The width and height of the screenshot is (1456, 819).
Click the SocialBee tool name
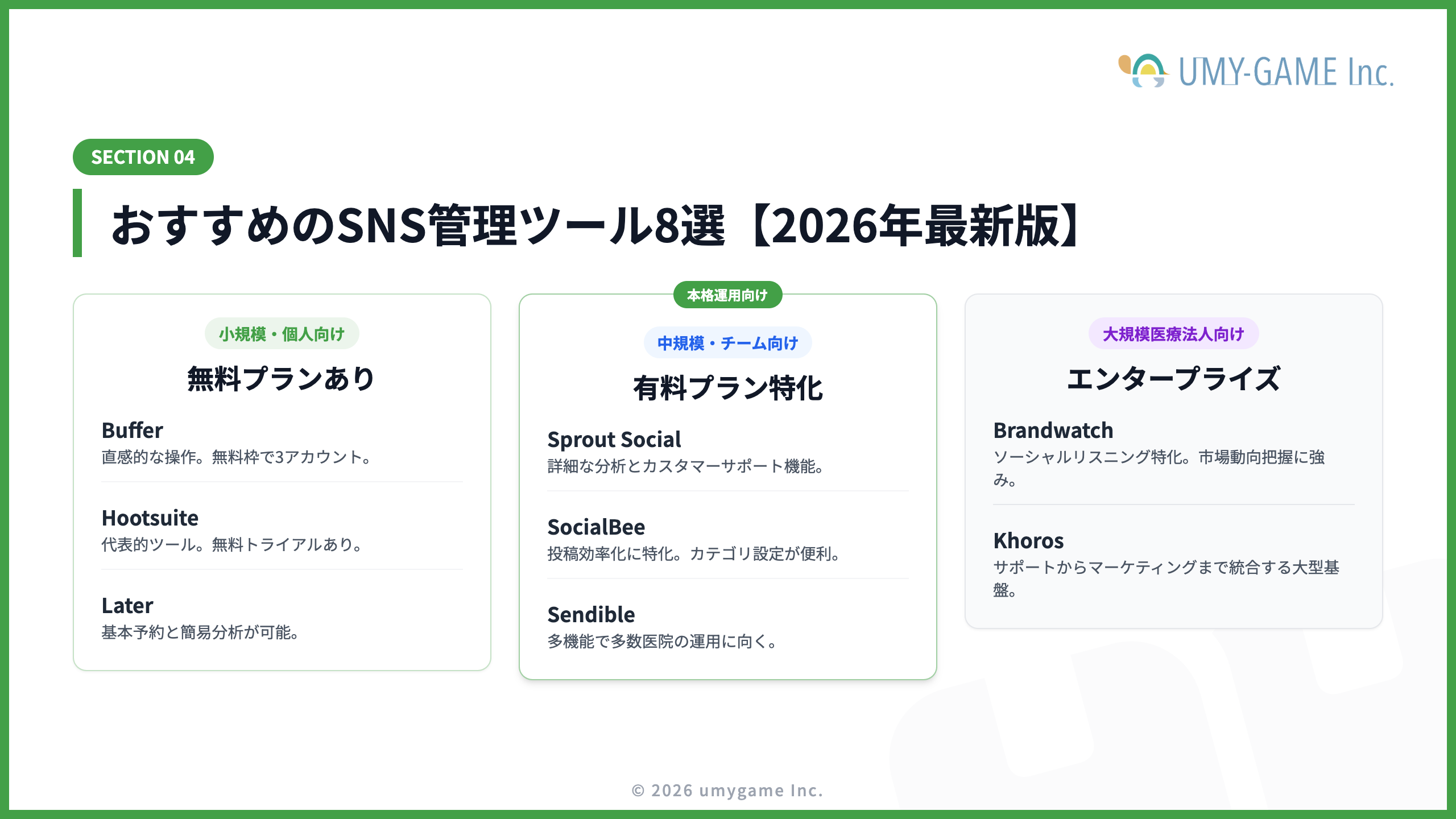coord(596,527)
